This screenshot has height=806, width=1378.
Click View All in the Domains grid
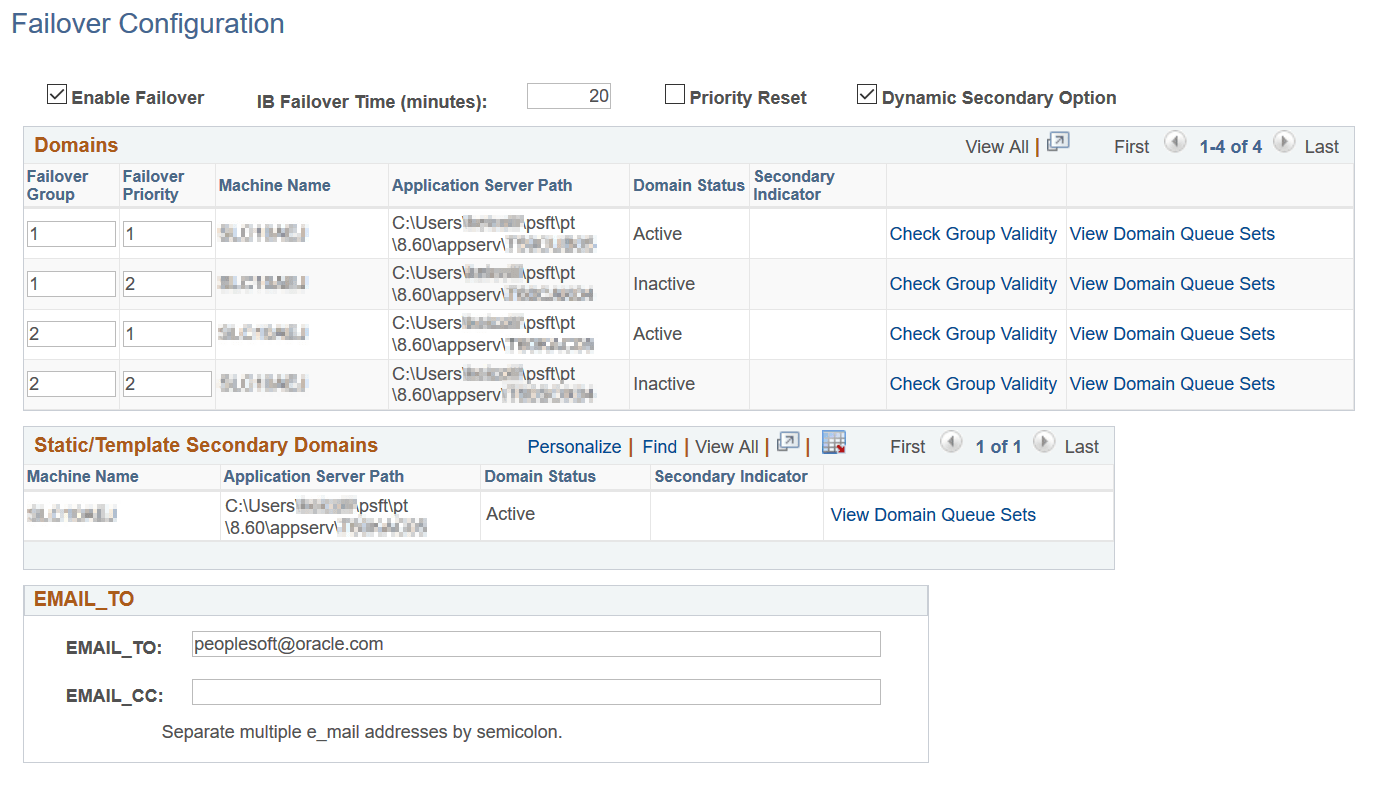coord(997,146)
